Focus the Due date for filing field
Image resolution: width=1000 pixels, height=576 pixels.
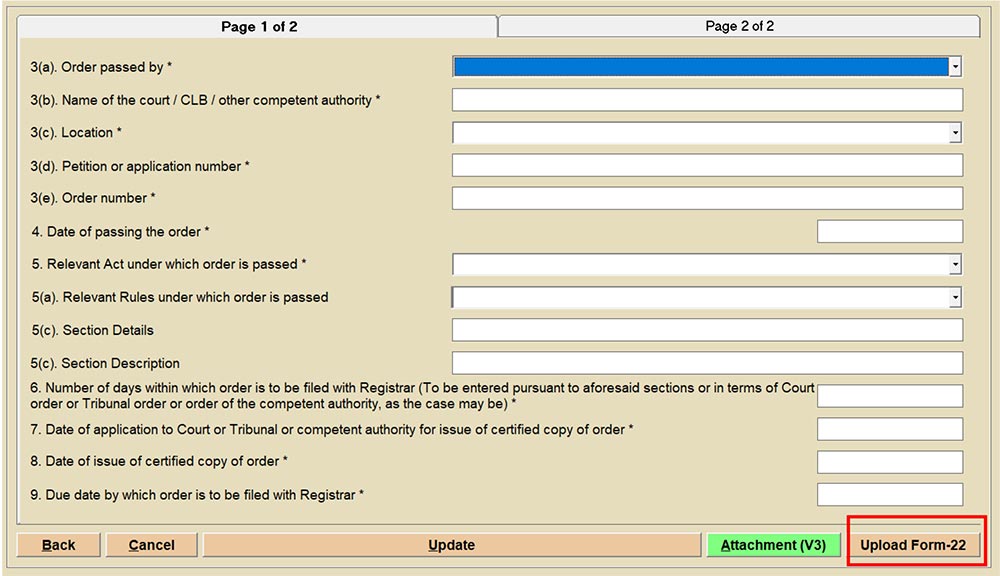tap(889, 495)
